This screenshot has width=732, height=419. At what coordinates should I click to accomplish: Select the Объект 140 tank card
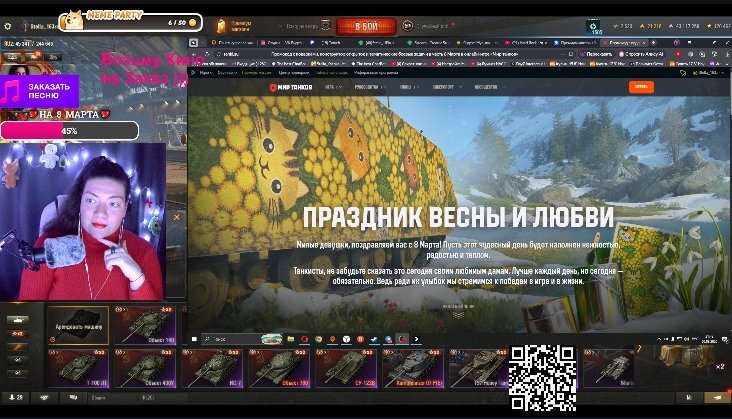[145, 325]
